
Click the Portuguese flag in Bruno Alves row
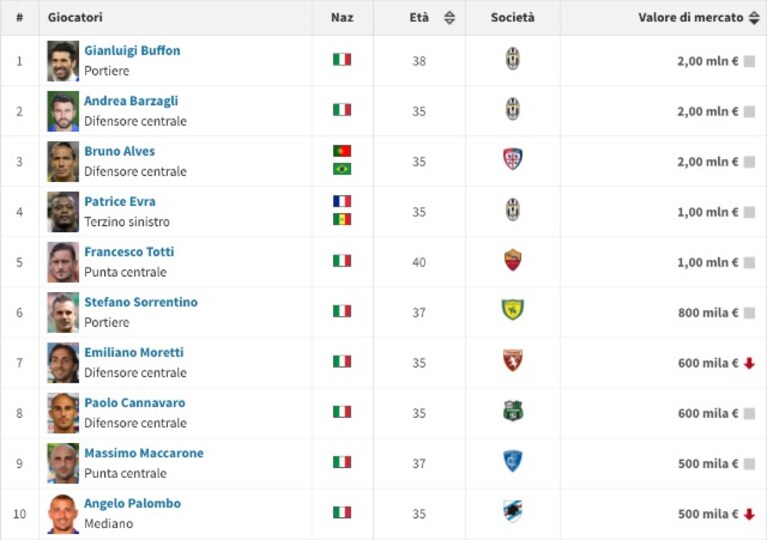[x=342, y=151]
